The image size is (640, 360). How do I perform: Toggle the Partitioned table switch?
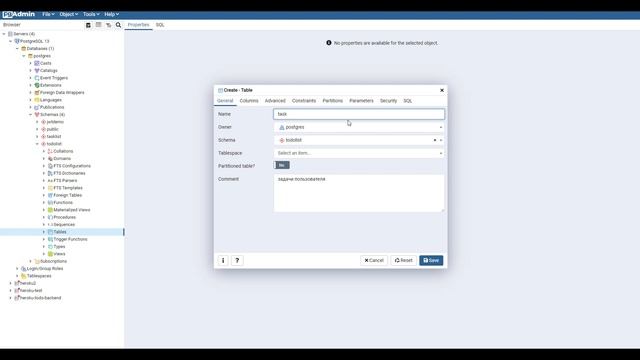click(x=282, y=165)
